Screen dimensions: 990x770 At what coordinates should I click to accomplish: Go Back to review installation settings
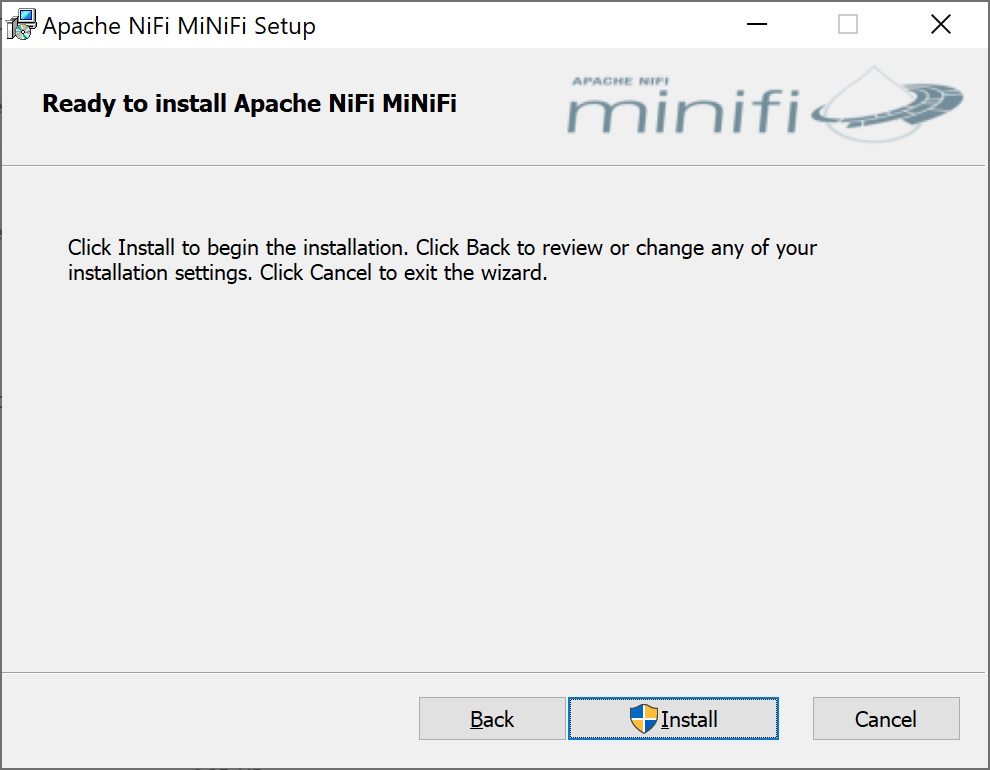pos(492,719)
